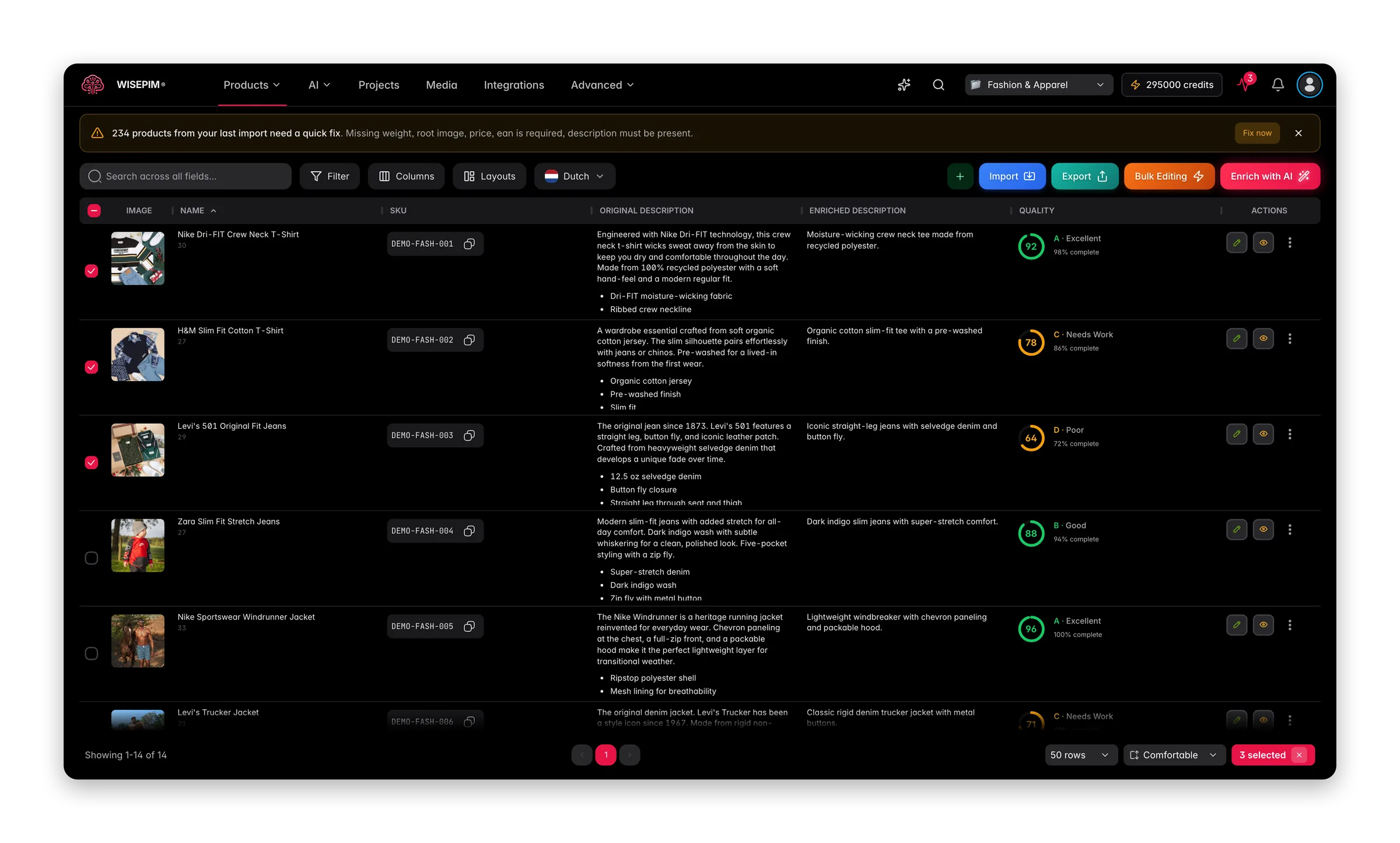Click the 96 quality score ring
This screenshot has width=1400, height=843.
(x=1031, y=629)
